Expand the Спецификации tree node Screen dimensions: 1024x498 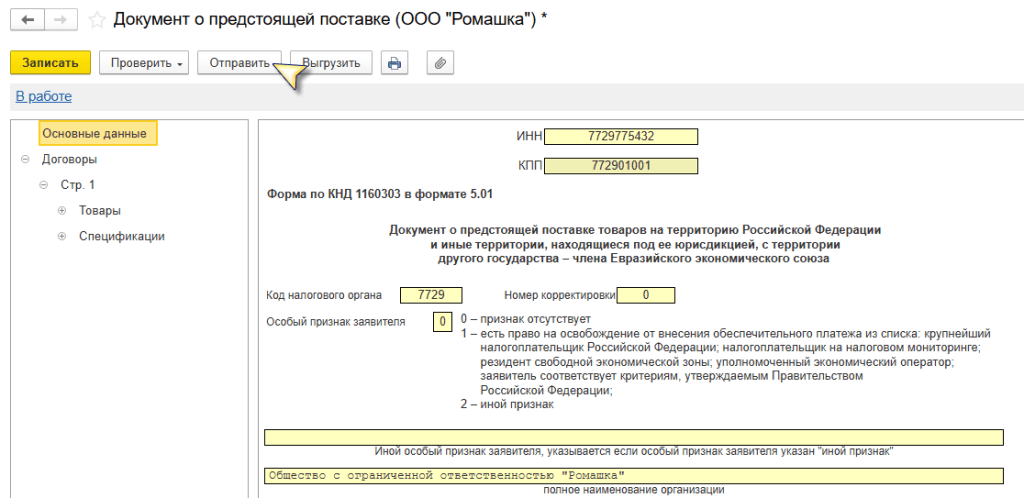coord(62,236)
